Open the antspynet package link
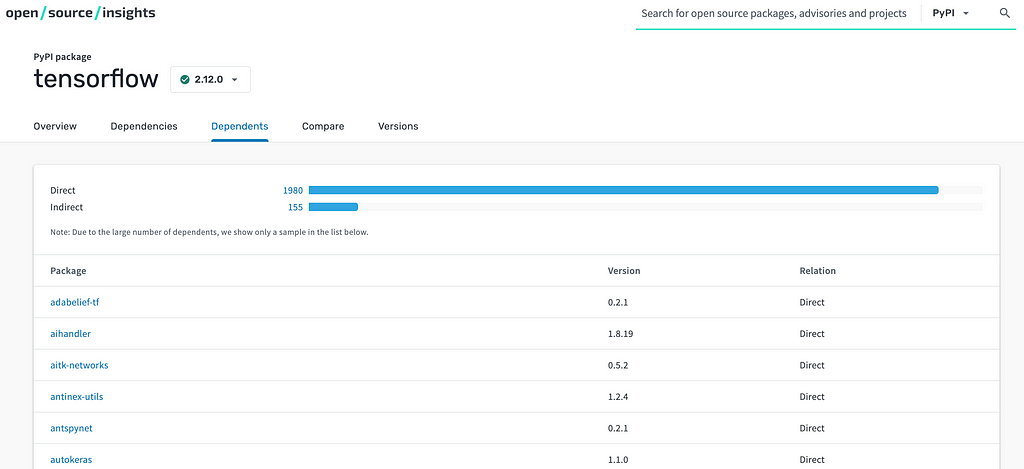The image size is (1024, 469). (x=71, y=428)
